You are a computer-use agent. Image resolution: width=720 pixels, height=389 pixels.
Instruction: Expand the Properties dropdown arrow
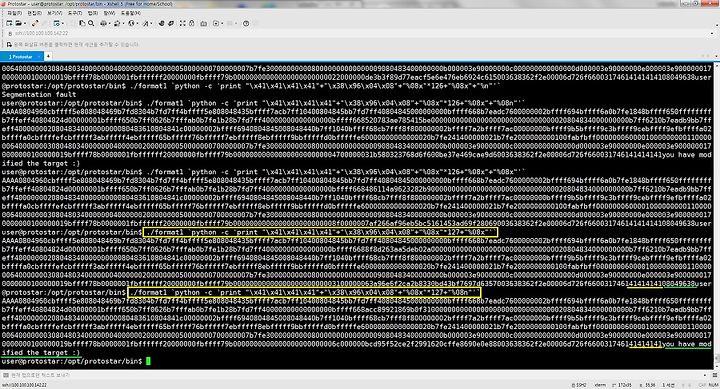pos(62,23)
